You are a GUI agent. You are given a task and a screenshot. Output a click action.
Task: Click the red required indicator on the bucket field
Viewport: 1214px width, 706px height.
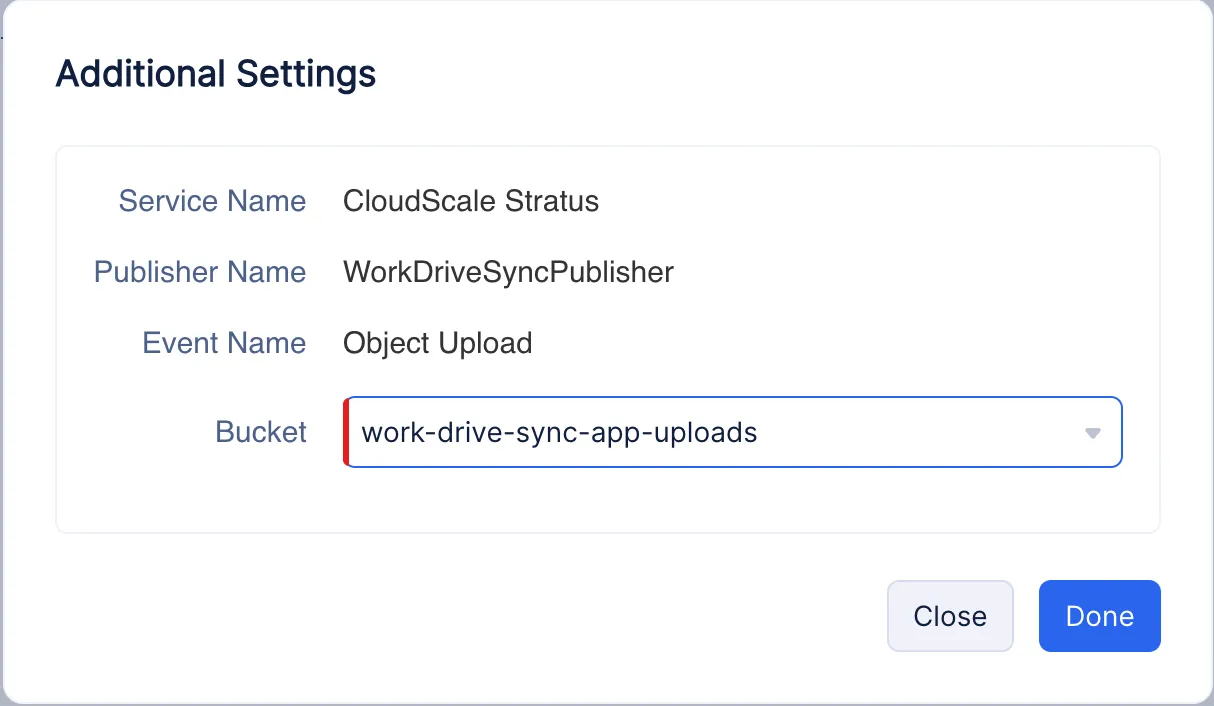pyautogui.click(x=346, y=432)
